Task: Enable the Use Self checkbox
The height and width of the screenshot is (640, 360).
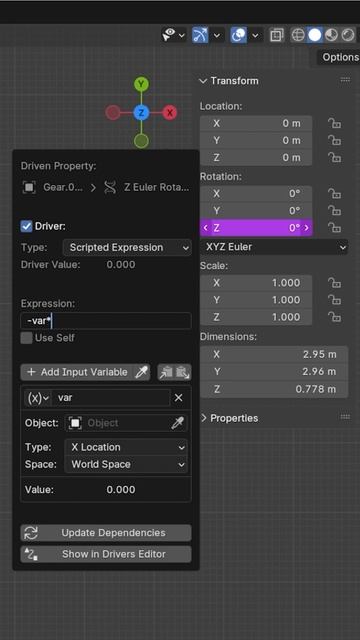Action: click(x=27, y=338)
